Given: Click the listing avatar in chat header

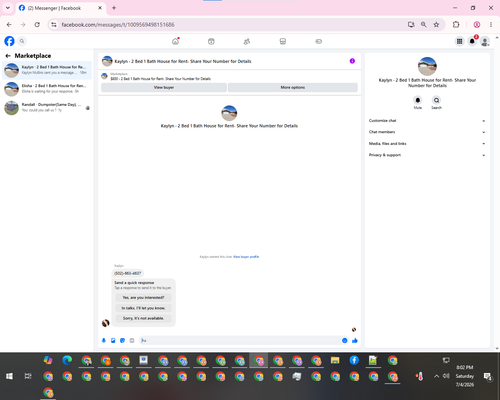Looking at the screenshot, I should 107,61.
